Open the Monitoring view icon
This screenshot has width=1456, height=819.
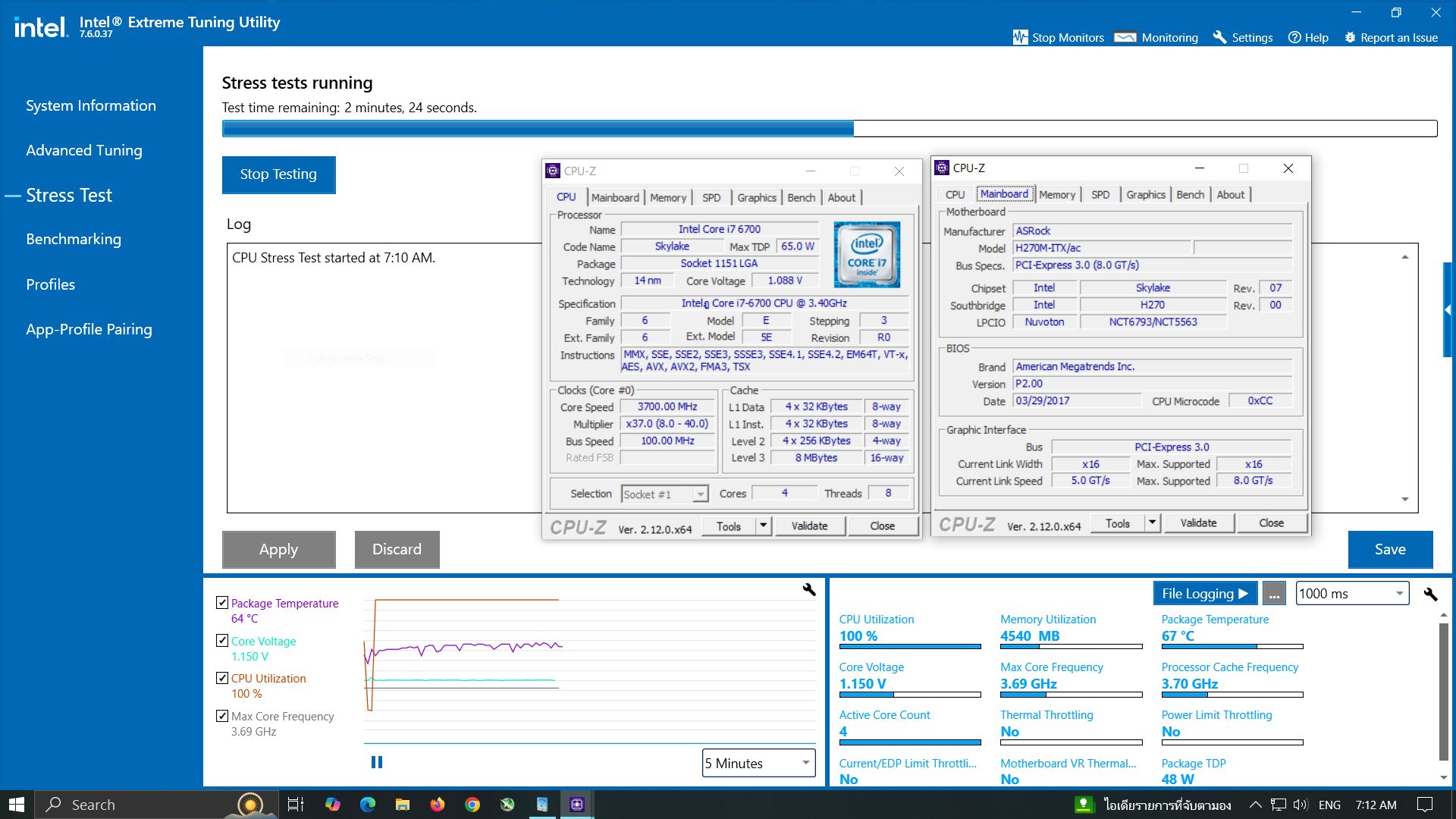[1125, 37]
